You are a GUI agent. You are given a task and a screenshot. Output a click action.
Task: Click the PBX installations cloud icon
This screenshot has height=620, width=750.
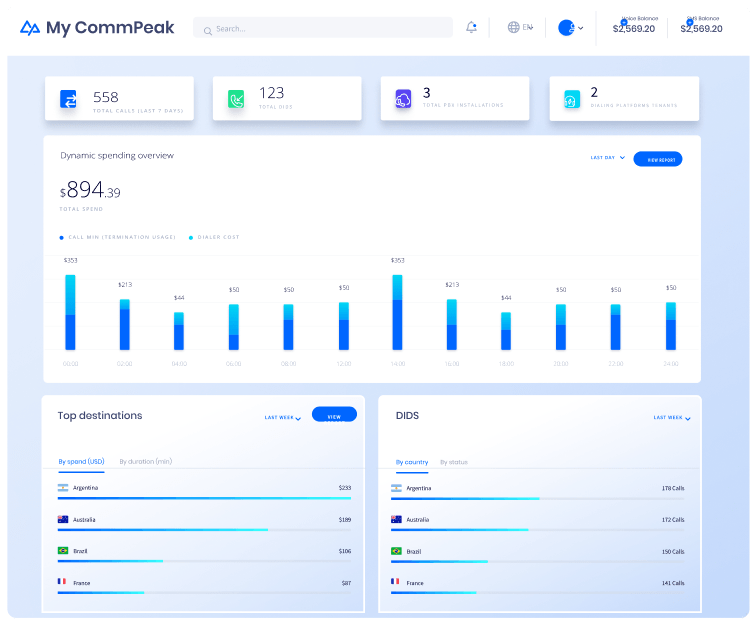click(403, 99)
